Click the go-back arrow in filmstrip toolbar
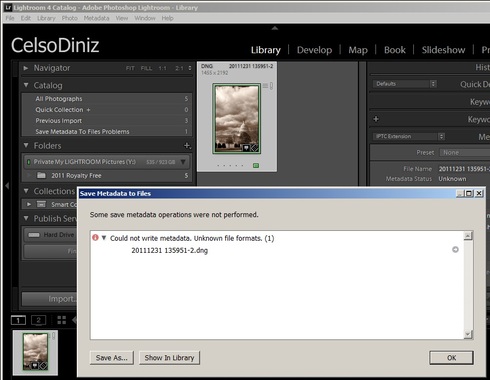The width and height of the screenshot is (490, 380). point(75,320)
